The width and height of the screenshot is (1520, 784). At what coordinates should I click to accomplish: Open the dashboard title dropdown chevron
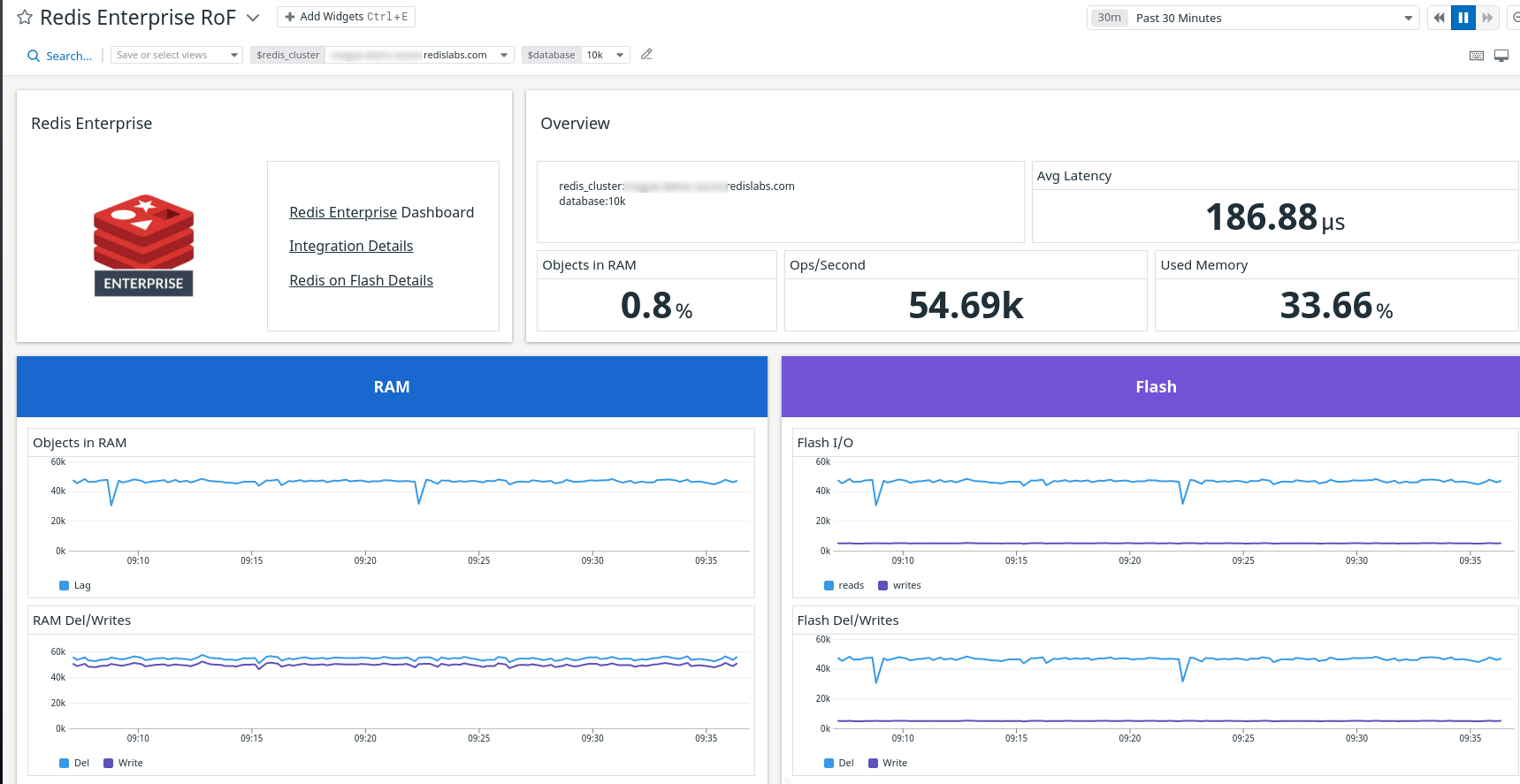click(253, 18)
